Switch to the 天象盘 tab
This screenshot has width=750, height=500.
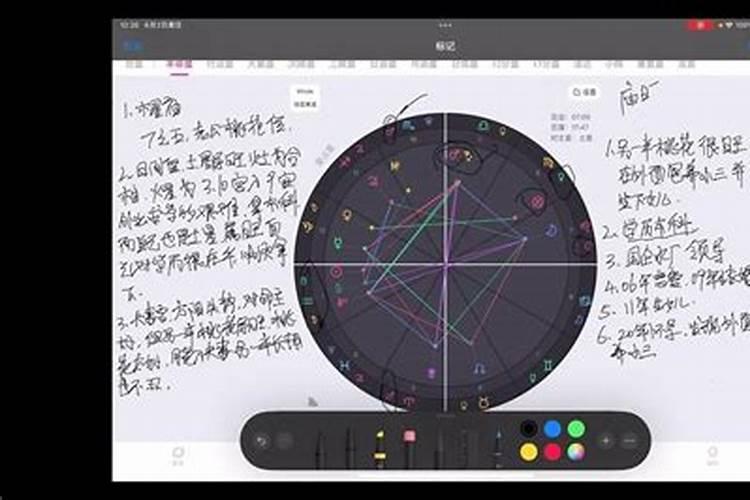pyautogui.click(x=261, y=65)
